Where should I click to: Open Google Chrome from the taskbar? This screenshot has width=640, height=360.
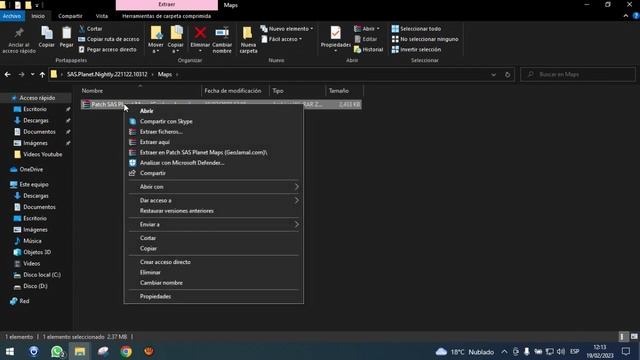pos(126,351)
